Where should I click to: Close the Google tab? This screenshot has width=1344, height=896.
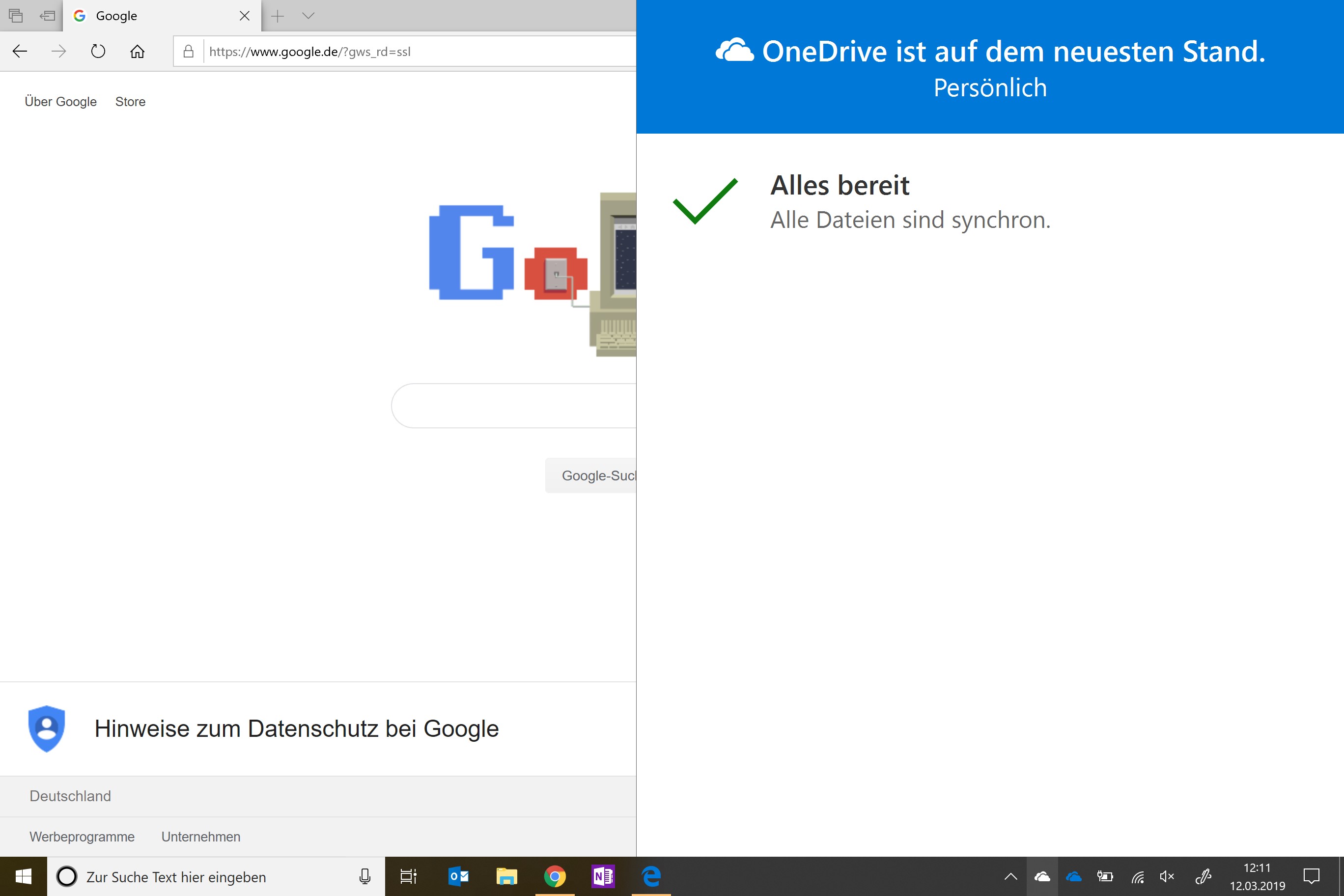pos(245,15)
